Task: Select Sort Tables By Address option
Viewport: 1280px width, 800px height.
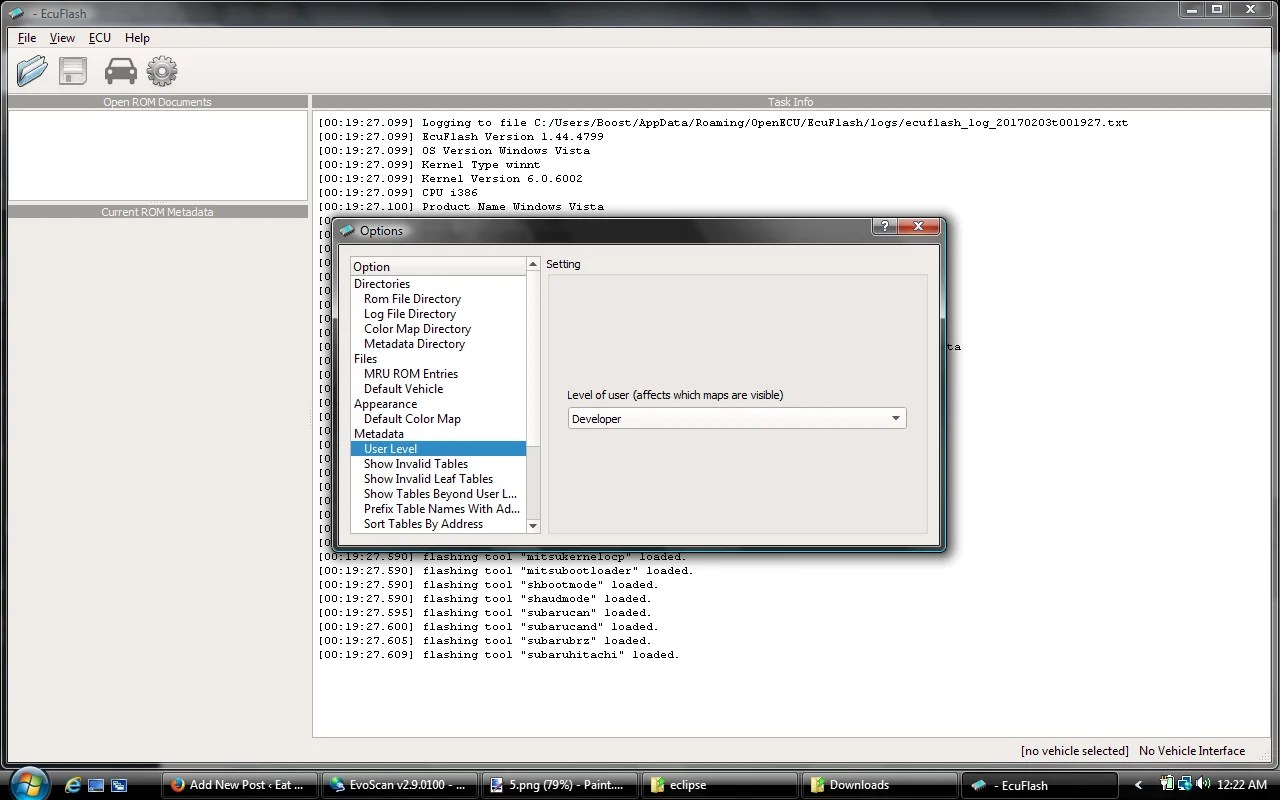Action: tap(423, 524)
